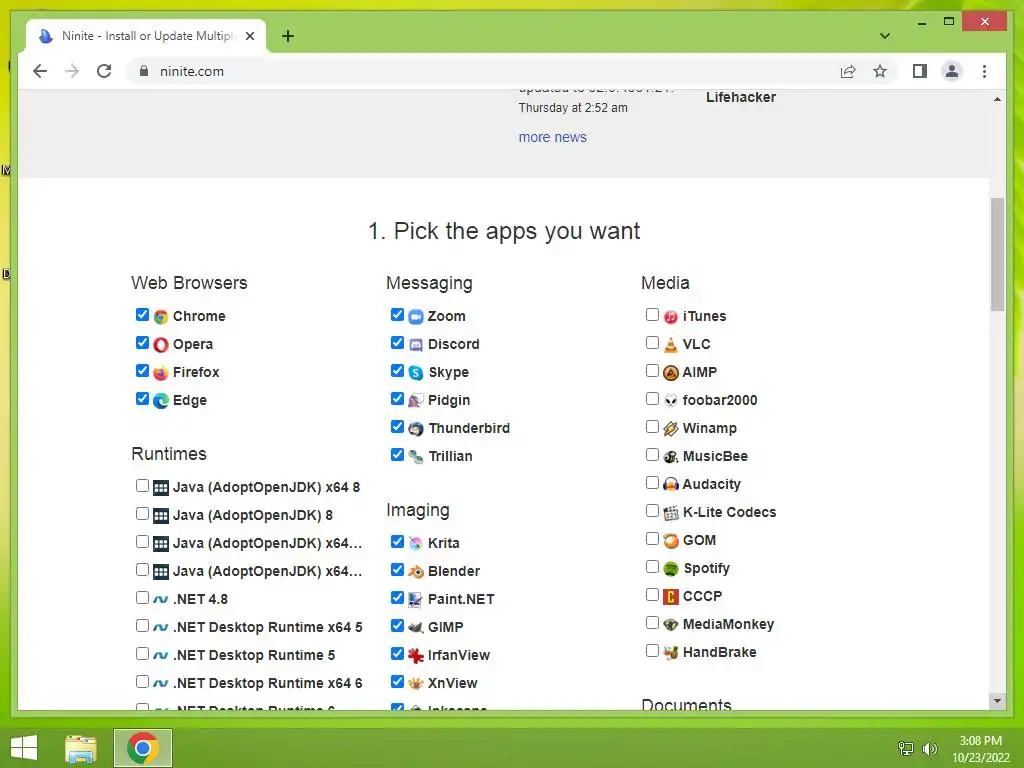This screenshot has width=1024, height=768.
Task: Open File Explorer from taskbar
Action: [x=81, y=748]
